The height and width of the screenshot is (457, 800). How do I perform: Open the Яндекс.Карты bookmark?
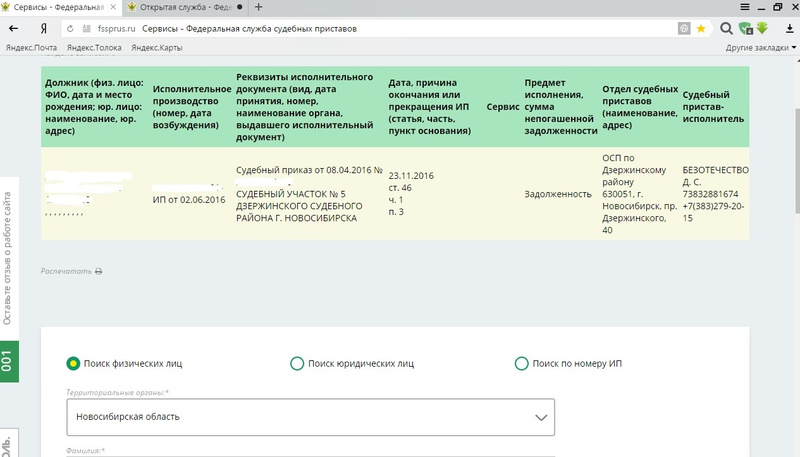(157, 47)
